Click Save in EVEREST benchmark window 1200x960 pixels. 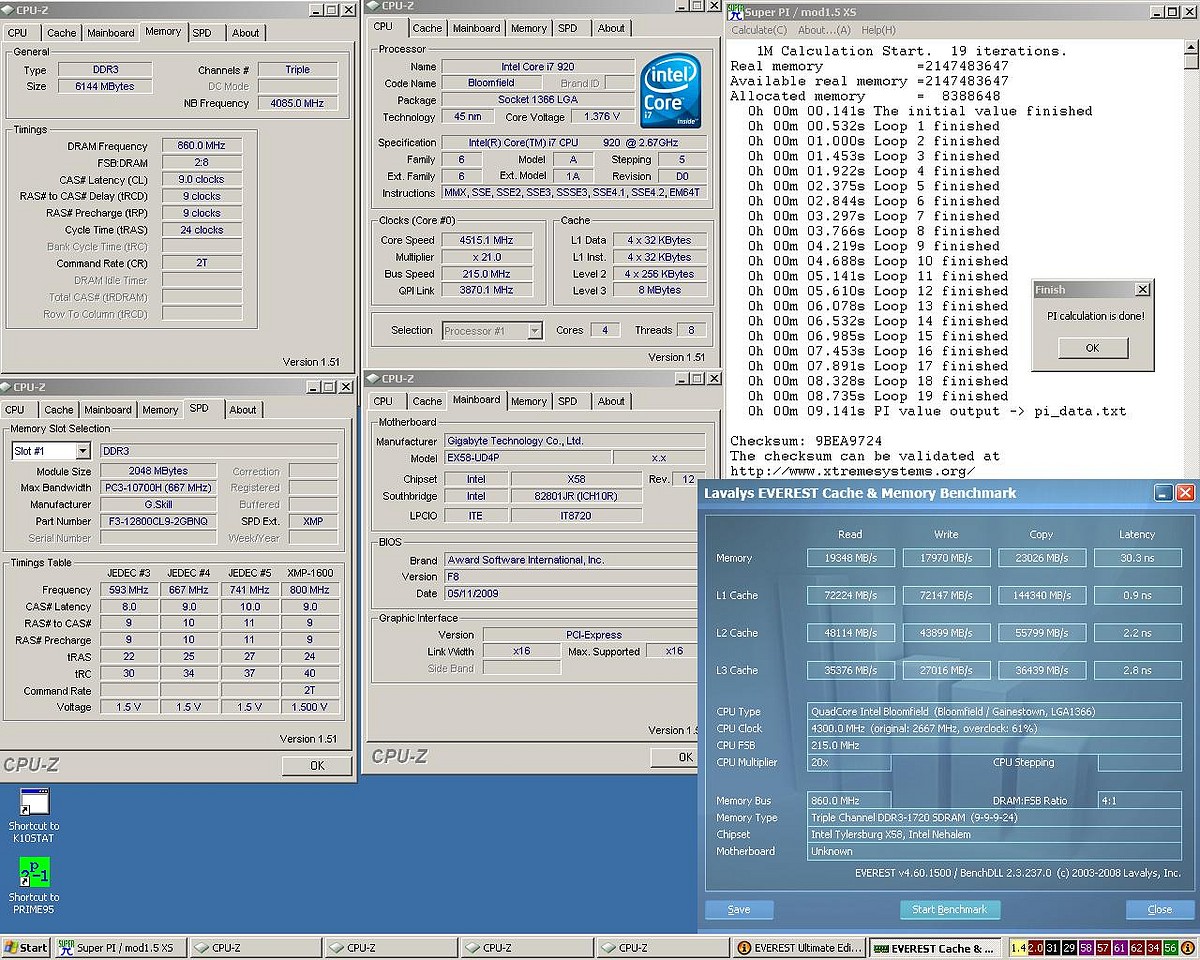point(739,910)
